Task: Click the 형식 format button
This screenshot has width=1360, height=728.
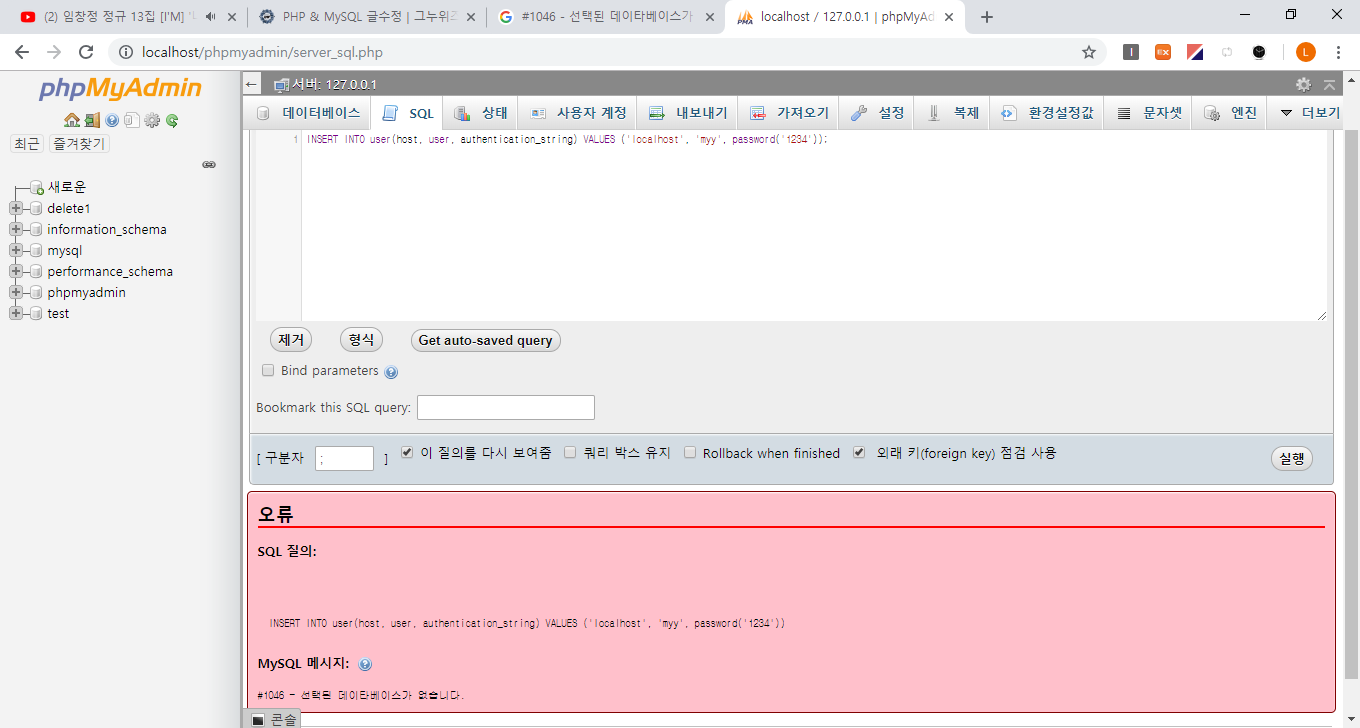Action: pos(361,340)
